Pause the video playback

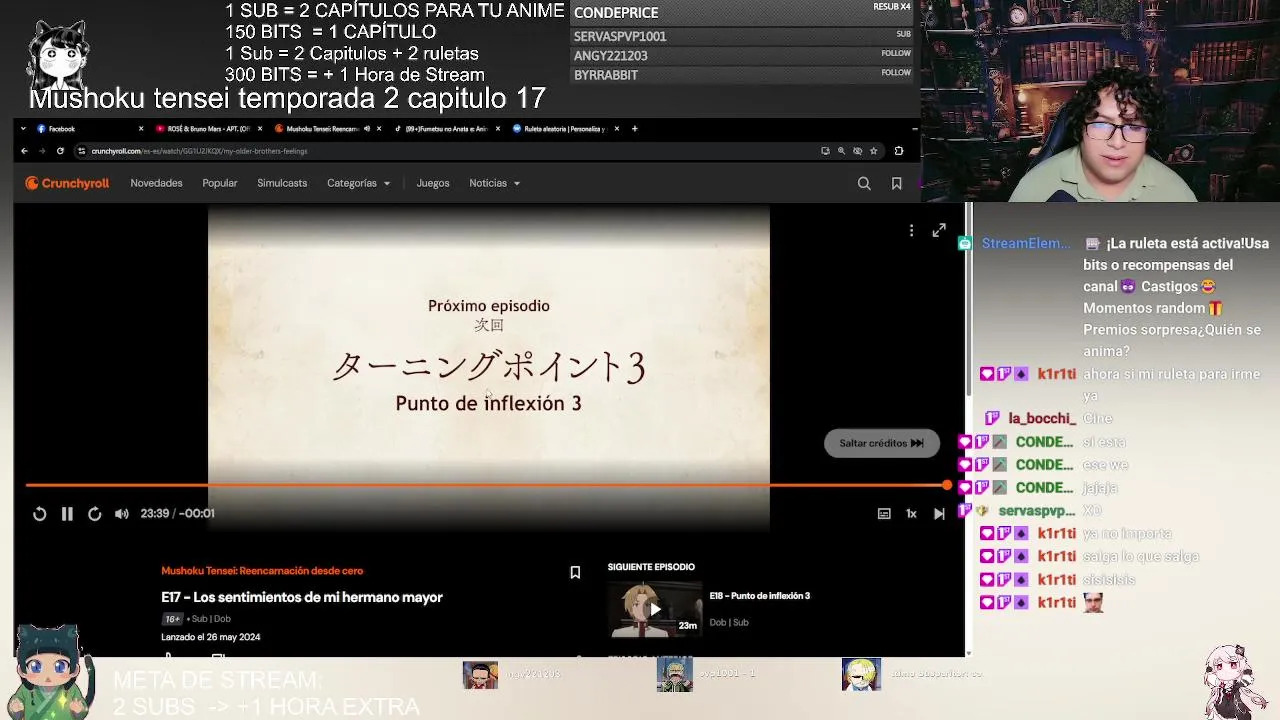(67, 513)
